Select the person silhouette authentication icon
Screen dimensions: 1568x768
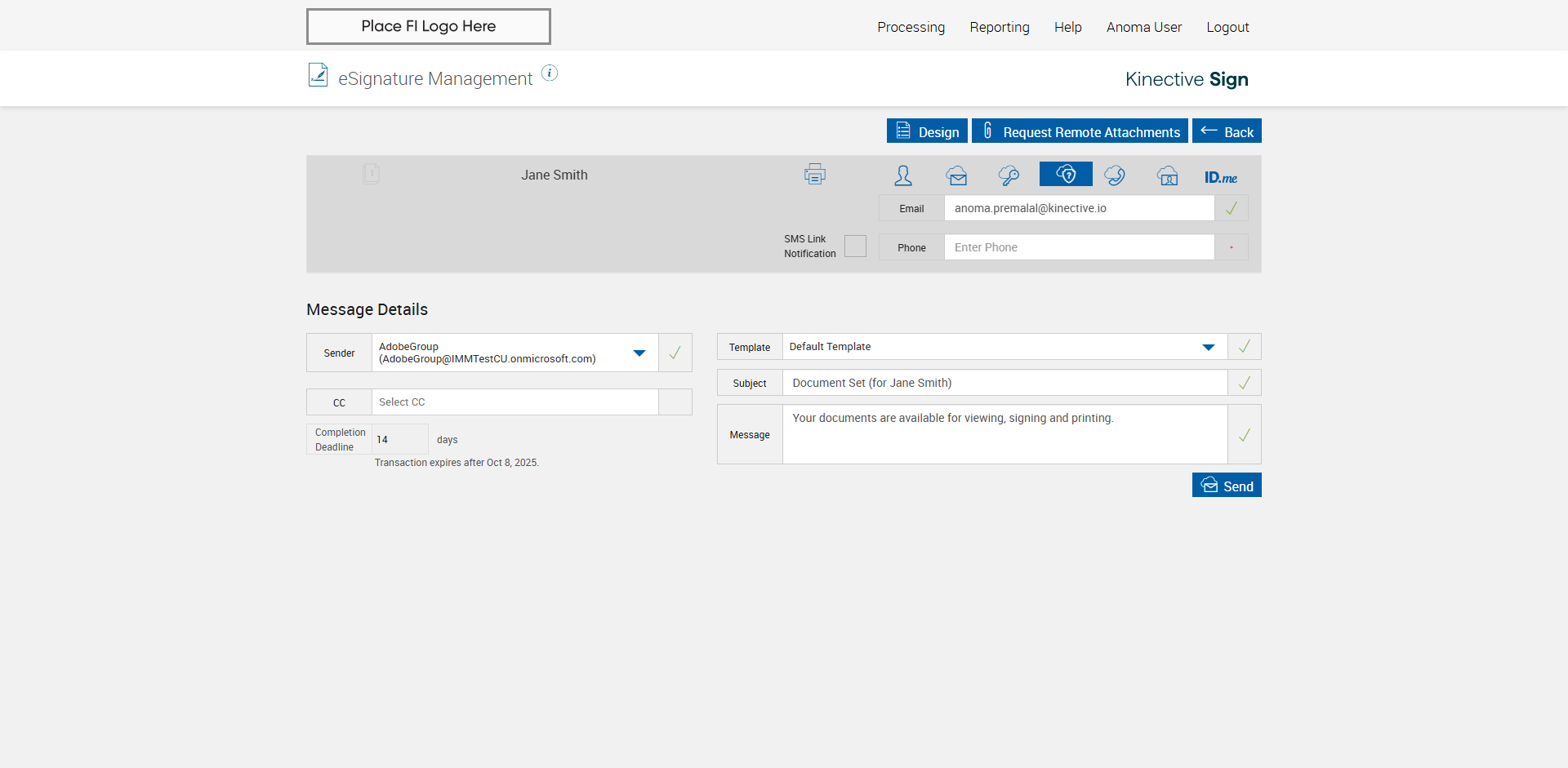tap(903, 175)
